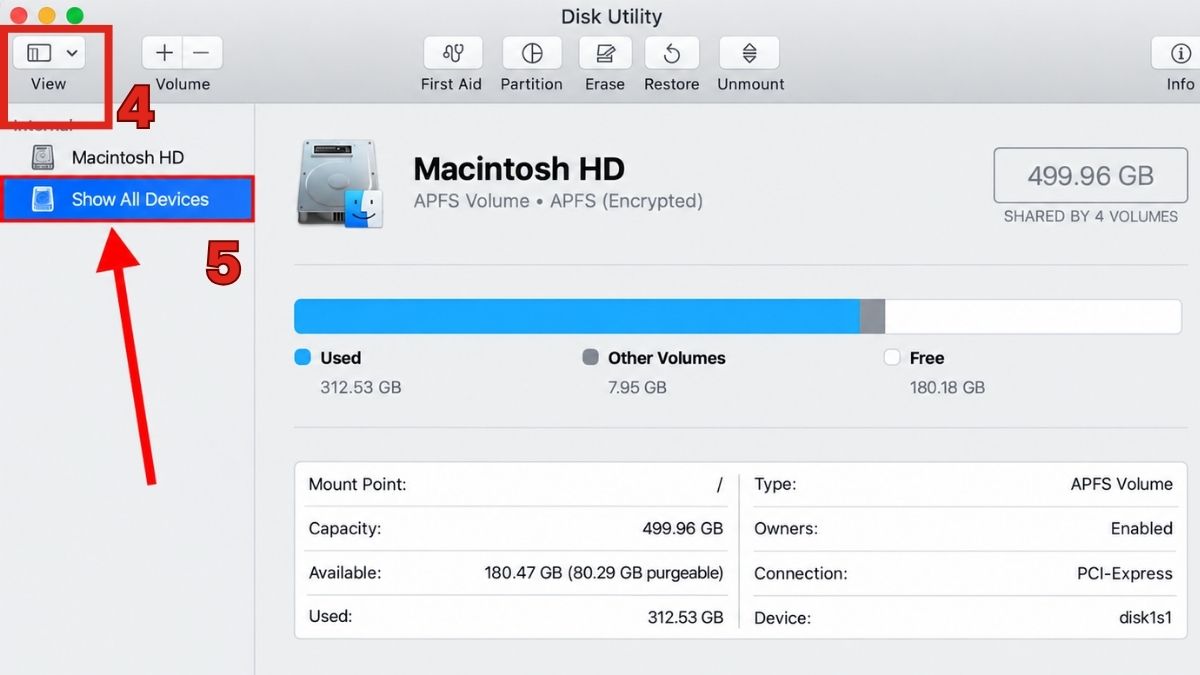Screen dimensions: 1200x675
Task: Minimize the window with yellow button
Action: [x=46, y=16]
